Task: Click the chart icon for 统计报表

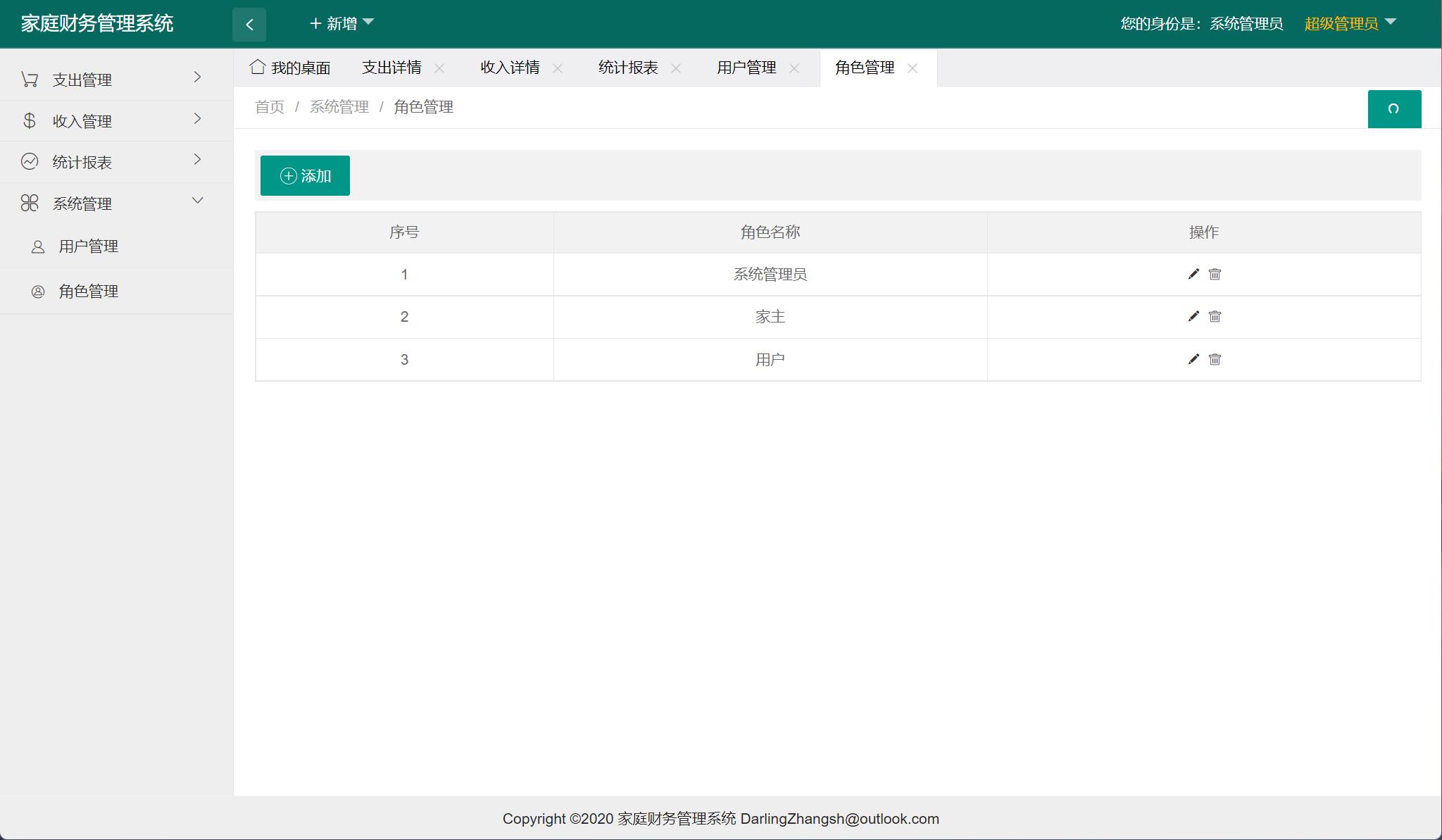Action: coord(30,161)
